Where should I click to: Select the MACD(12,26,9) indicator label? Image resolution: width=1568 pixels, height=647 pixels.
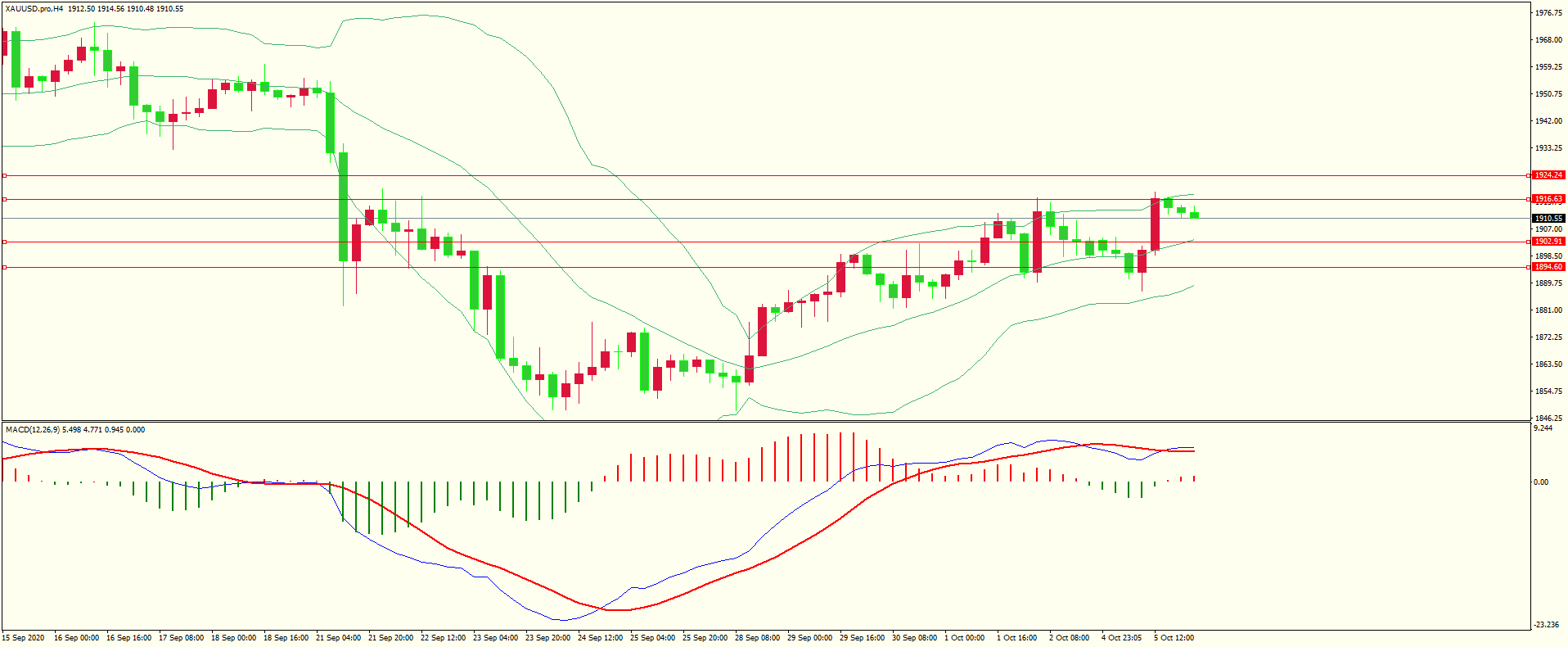pyautogui.click(x=33, y=429)
